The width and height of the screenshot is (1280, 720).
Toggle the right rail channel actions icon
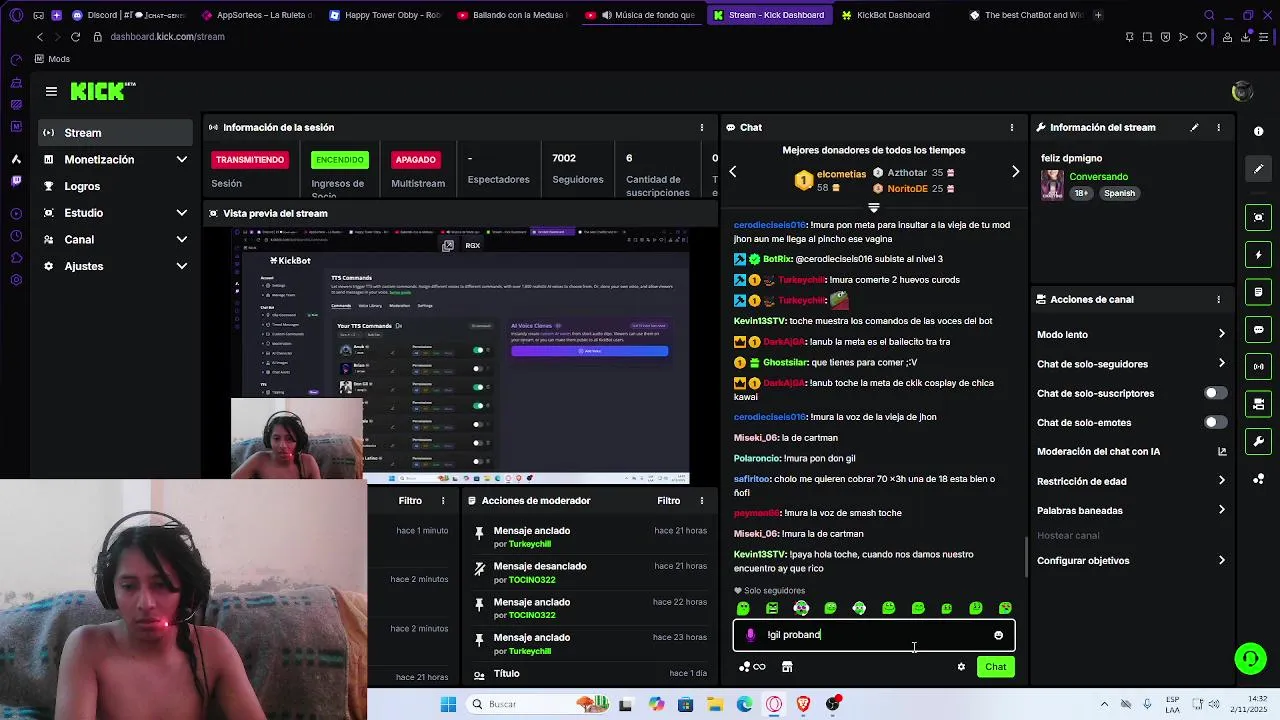click(x=1258, y=404)
